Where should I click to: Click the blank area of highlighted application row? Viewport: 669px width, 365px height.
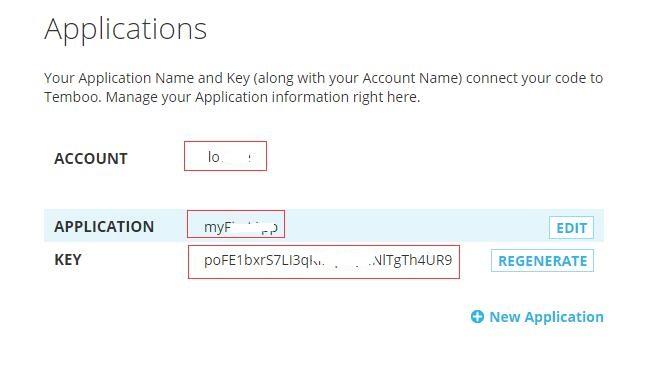coord(416,226)
